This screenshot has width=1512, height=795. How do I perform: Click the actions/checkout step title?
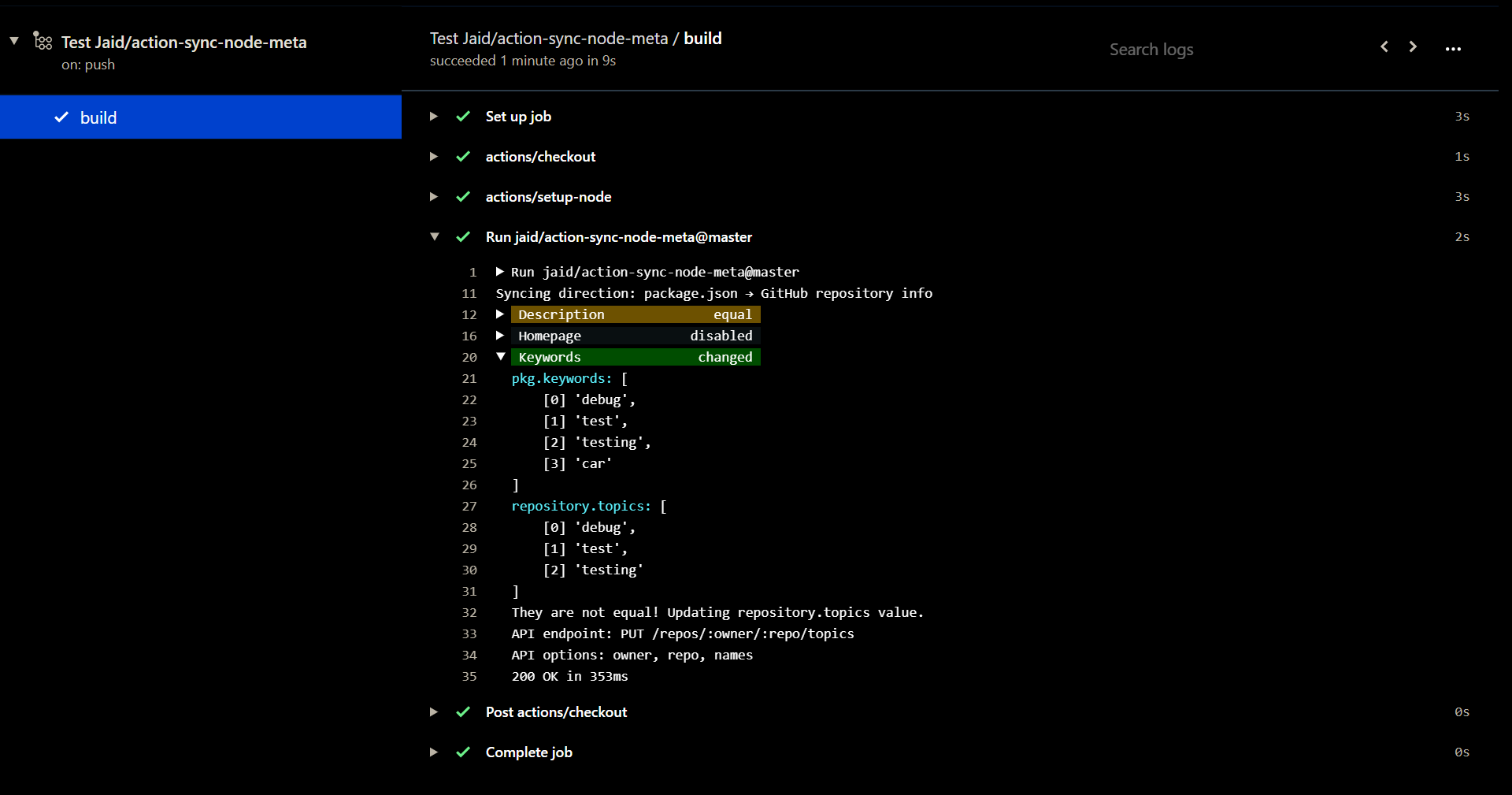coord(540,157)
